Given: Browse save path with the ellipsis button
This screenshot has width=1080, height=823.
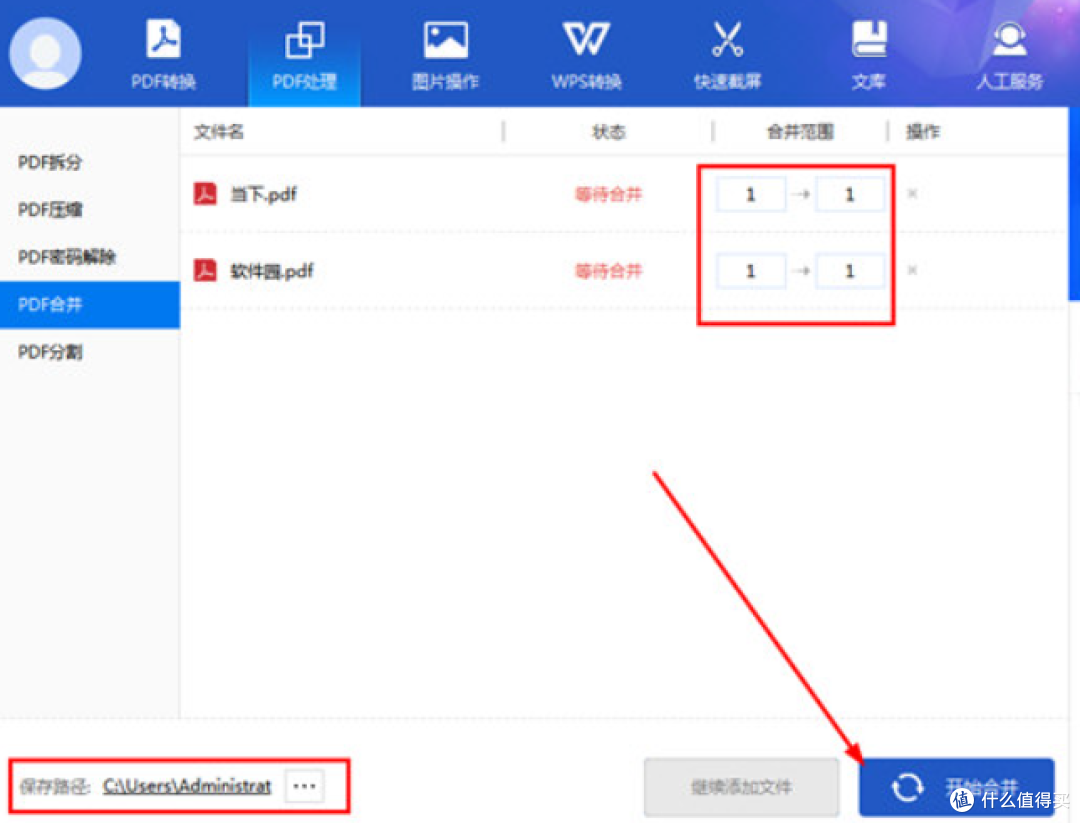Looking at the screenshot, I should (305, 787).
